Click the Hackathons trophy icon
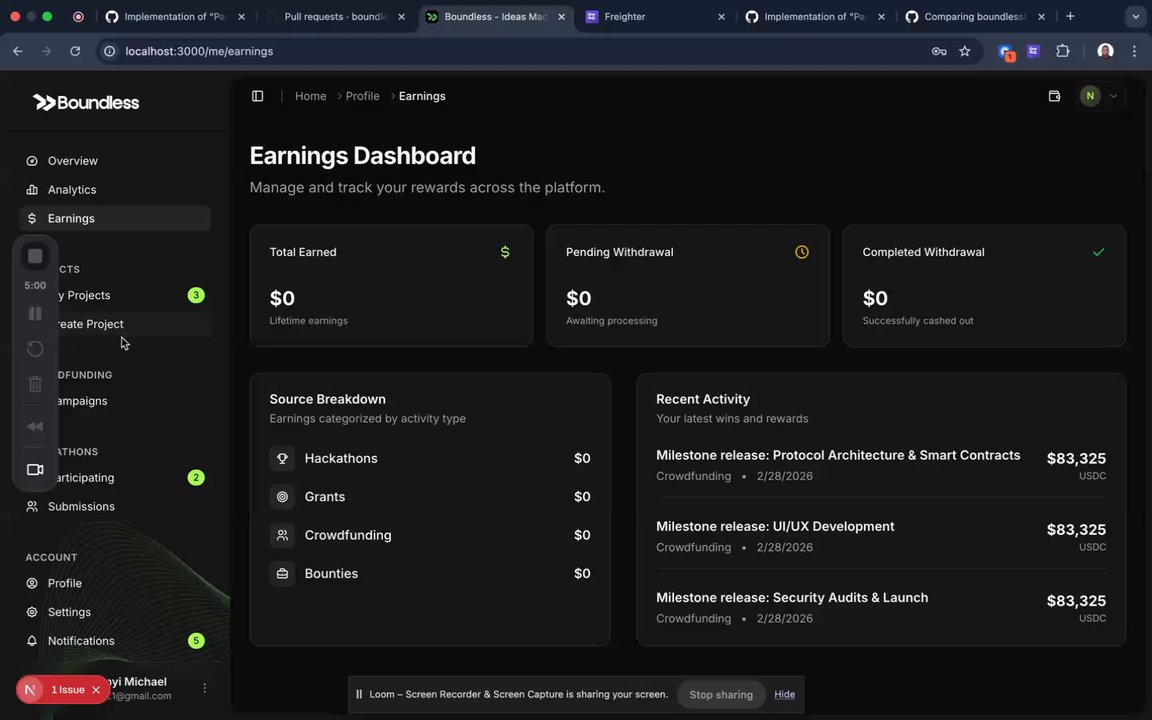 pyautogui.click(x=282, y=458)
